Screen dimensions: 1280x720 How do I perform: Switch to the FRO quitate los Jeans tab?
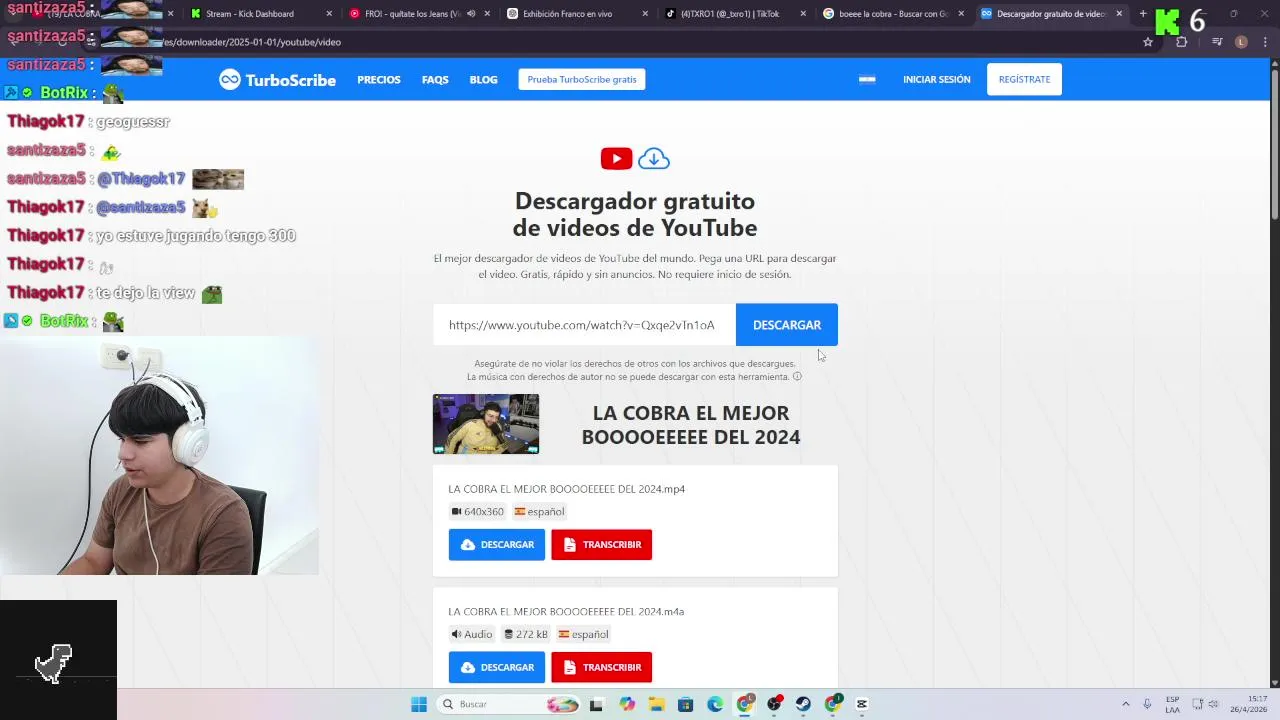point(420,14)
